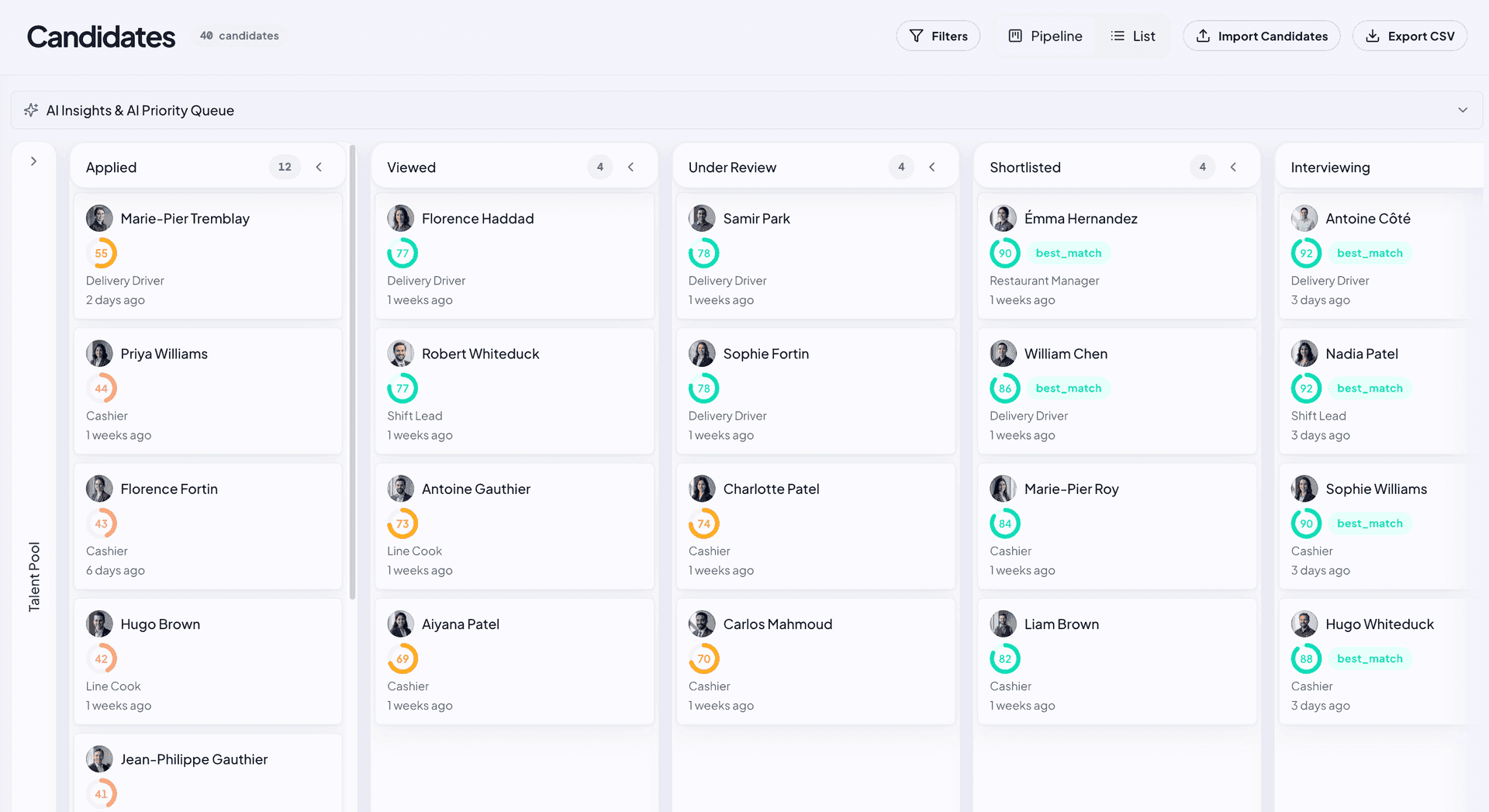Click Marie-Pier Tremblay's '2 days ago' text
The height and width of the screenshot is (812, 1489).
pyautogui.click(x=116, y=300)
